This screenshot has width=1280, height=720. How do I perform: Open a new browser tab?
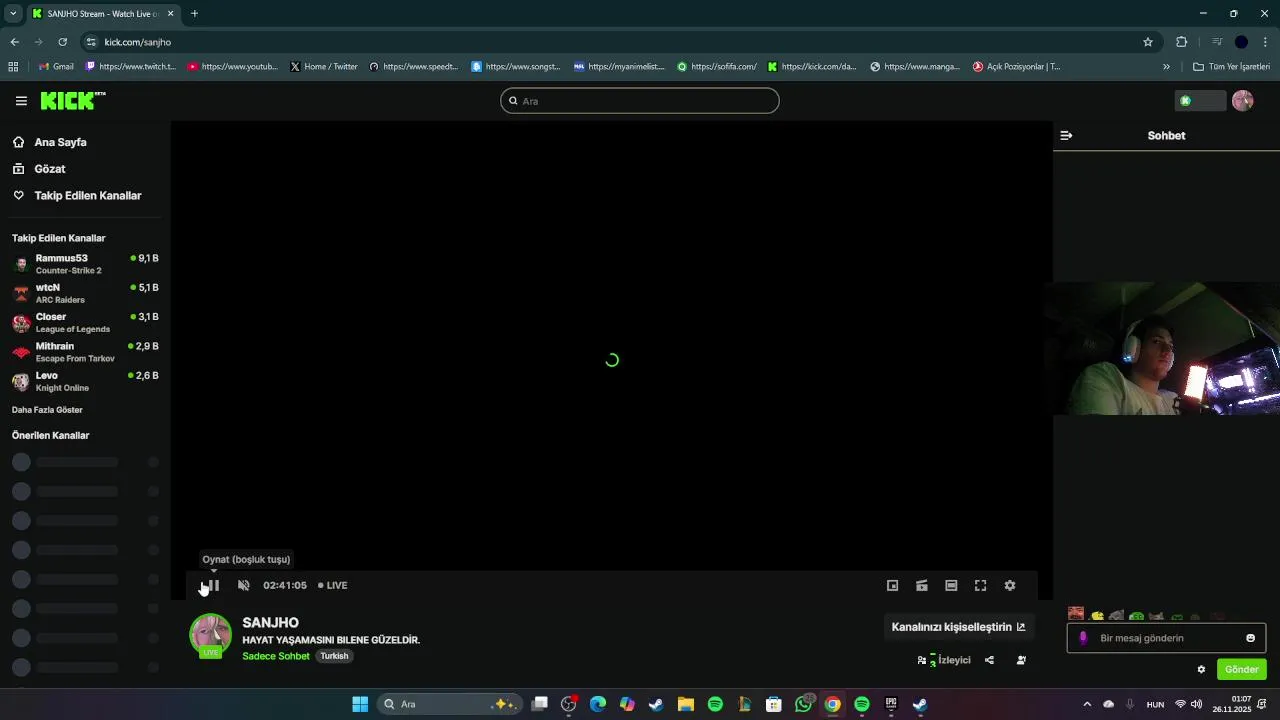point(194,13)
